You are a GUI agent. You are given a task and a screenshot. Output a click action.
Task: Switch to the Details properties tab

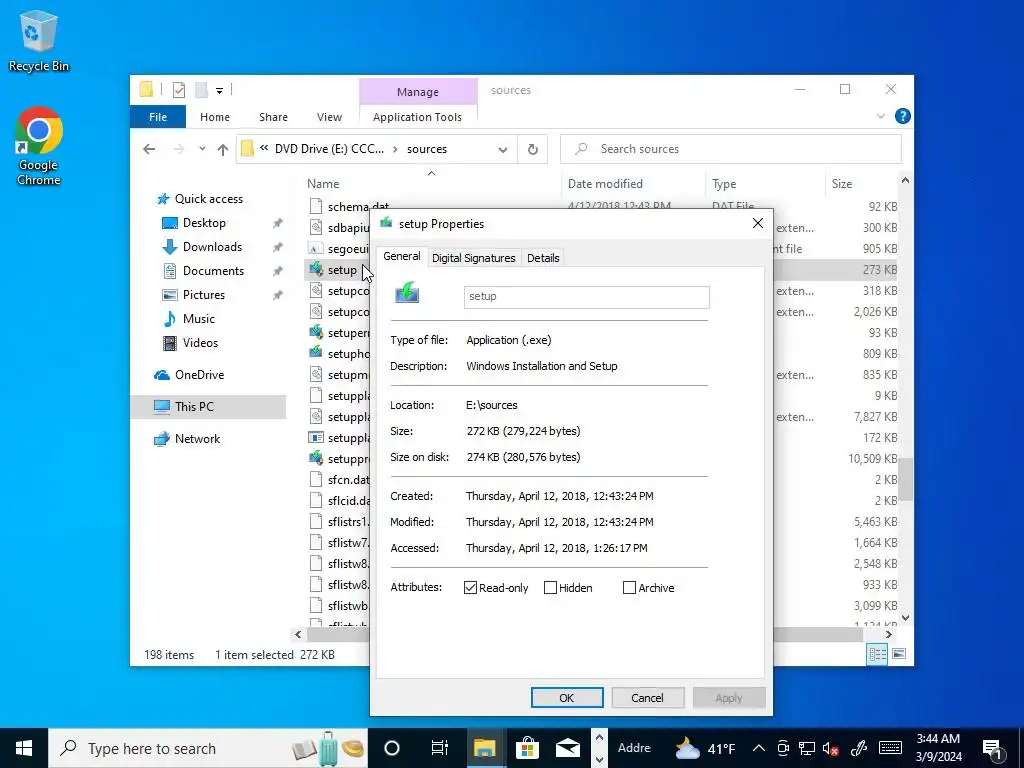[x=543, y=258]
